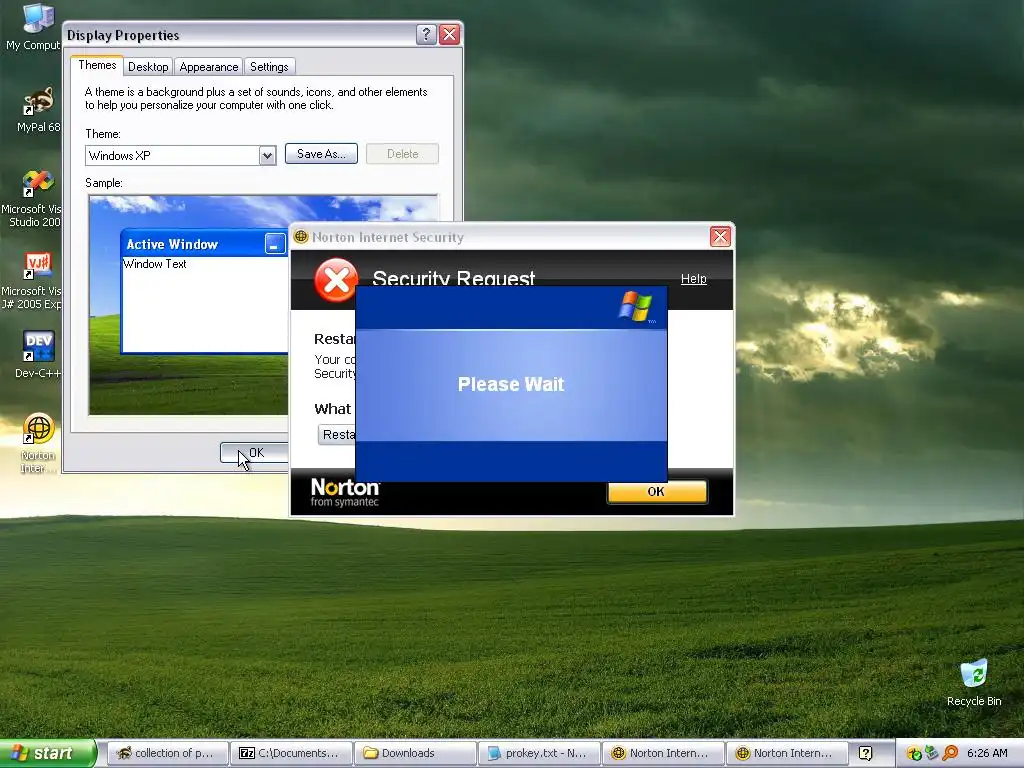This screenshot has width=1024, height=768.
Task: Click the disabled Delete theme button
Action: pyautogui.click(x=402, y=153)
